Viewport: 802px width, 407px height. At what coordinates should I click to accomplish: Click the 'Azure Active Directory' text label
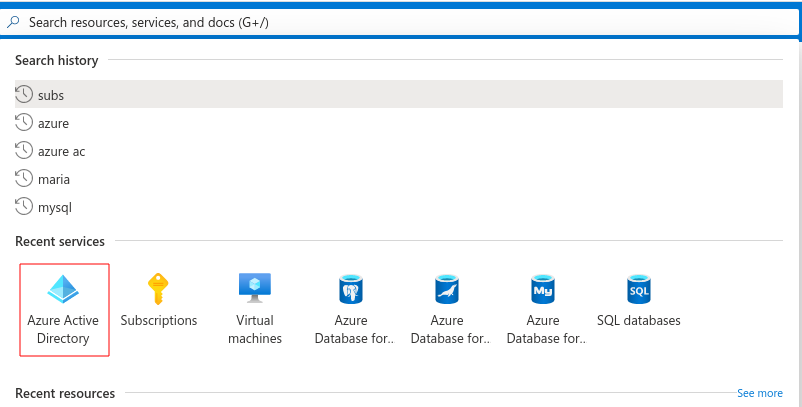tap(64, 330)
